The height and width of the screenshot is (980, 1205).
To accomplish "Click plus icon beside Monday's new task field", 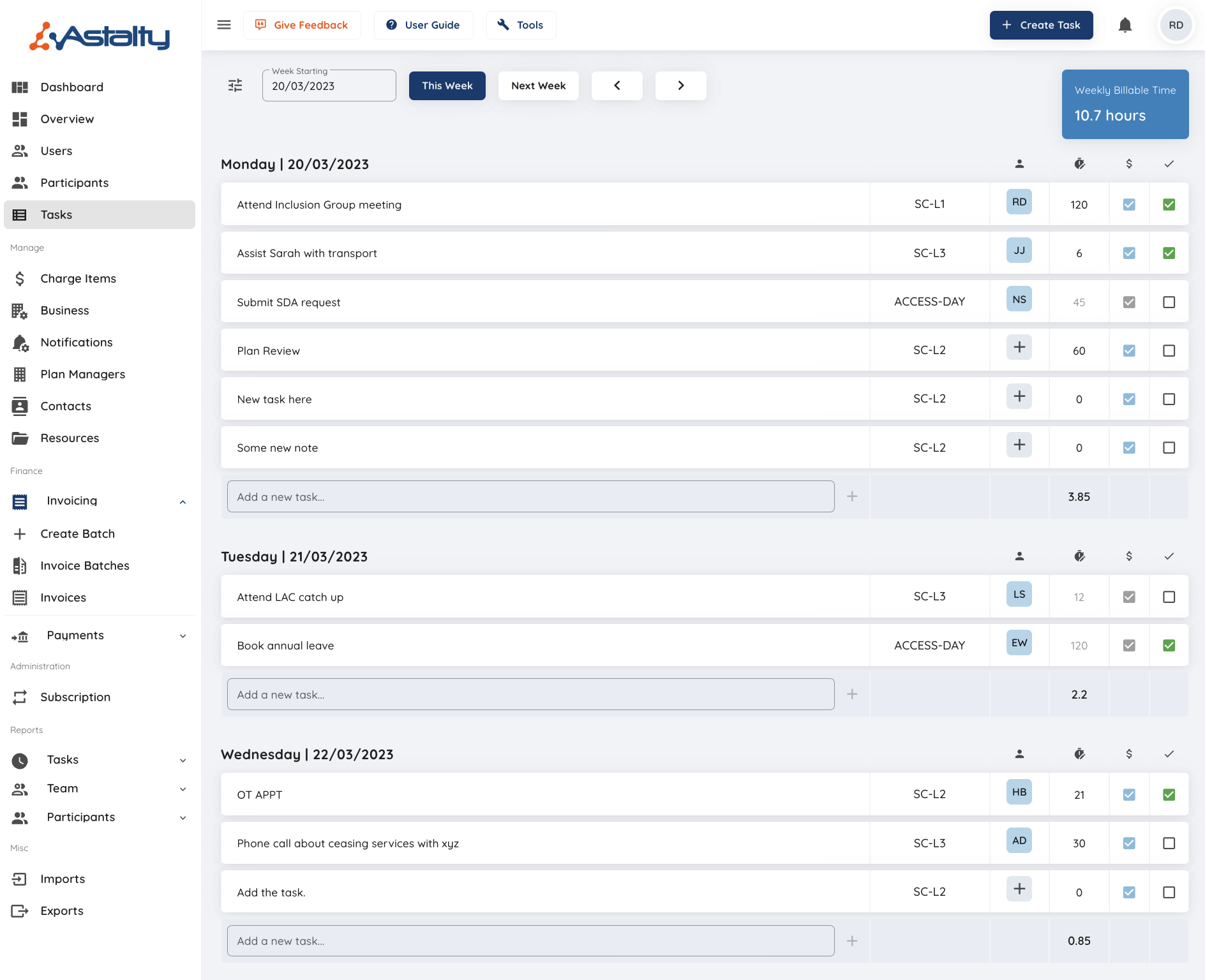I will pos(852,496).
